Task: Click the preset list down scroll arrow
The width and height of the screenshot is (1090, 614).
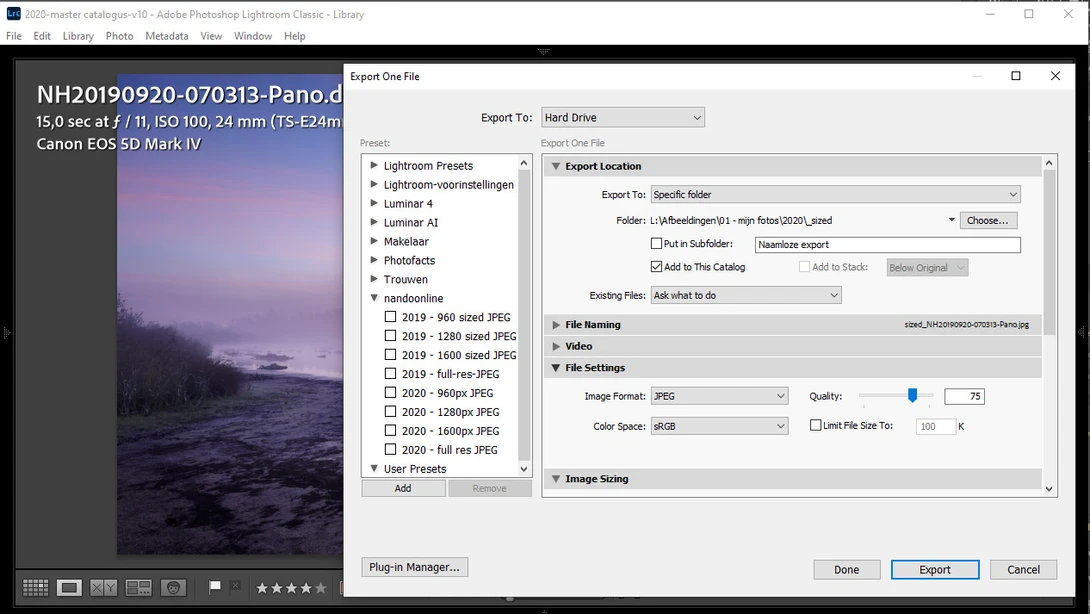Action: pyautogui.click(x=524, y=469)
